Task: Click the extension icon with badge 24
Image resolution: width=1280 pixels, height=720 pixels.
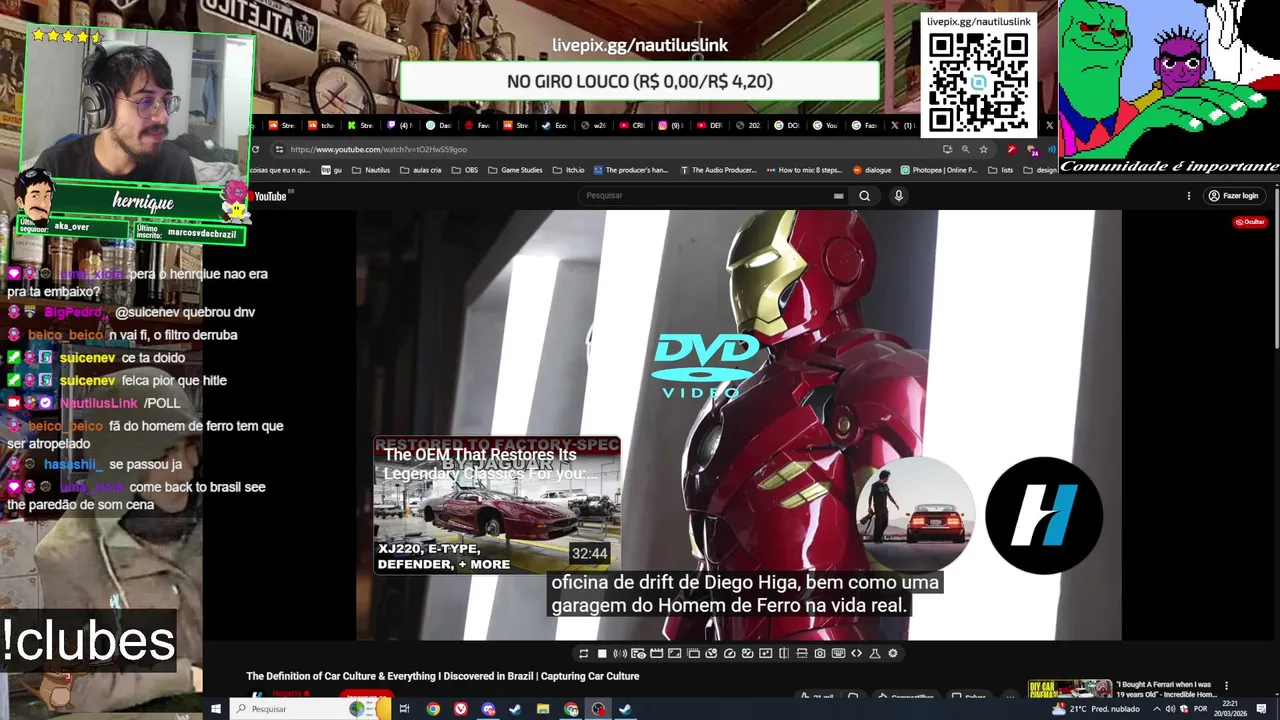Action: [x=1032, y=150]
